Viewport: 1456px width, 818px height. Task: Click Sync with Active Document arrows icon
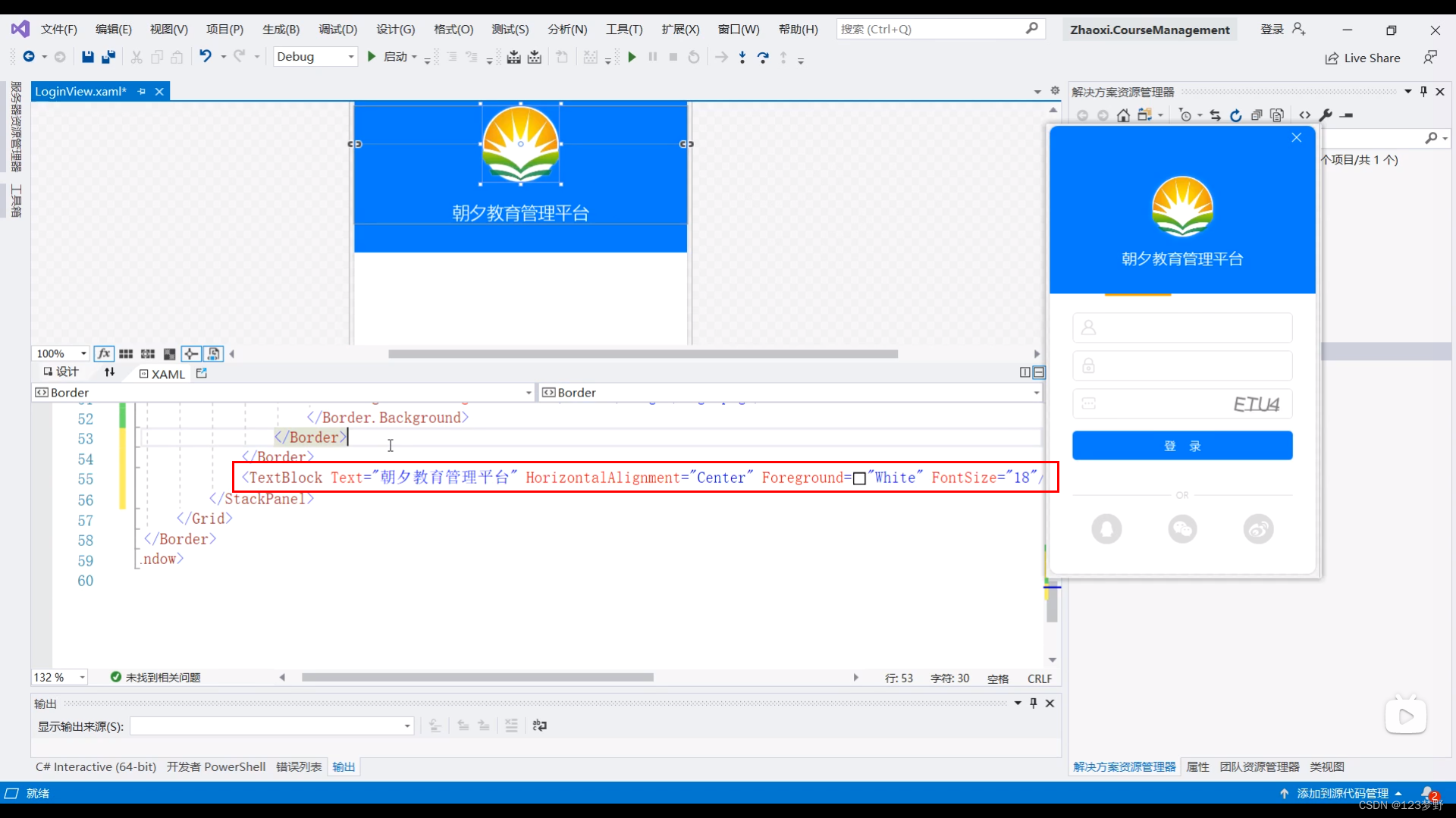[1216, 115]
